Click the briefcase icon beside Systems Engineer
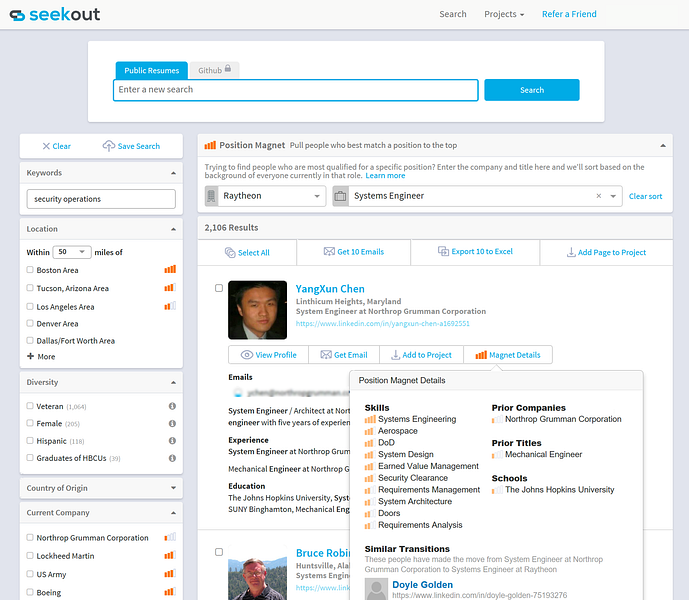 [341, 196]
